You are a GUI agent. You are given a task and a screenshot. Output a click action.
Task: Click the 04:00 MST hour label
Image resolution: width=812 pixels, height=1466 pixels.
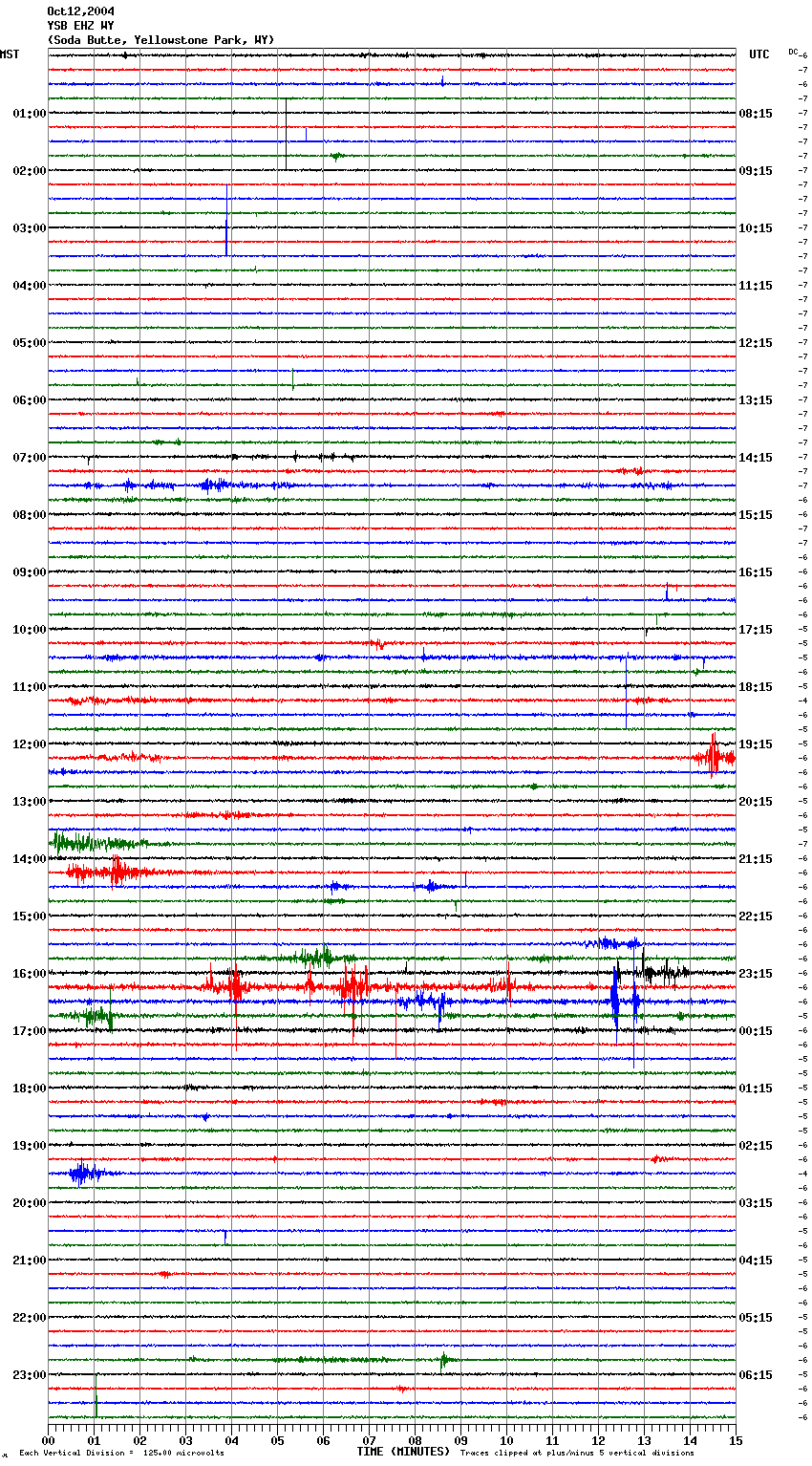(x=30, y=286)
